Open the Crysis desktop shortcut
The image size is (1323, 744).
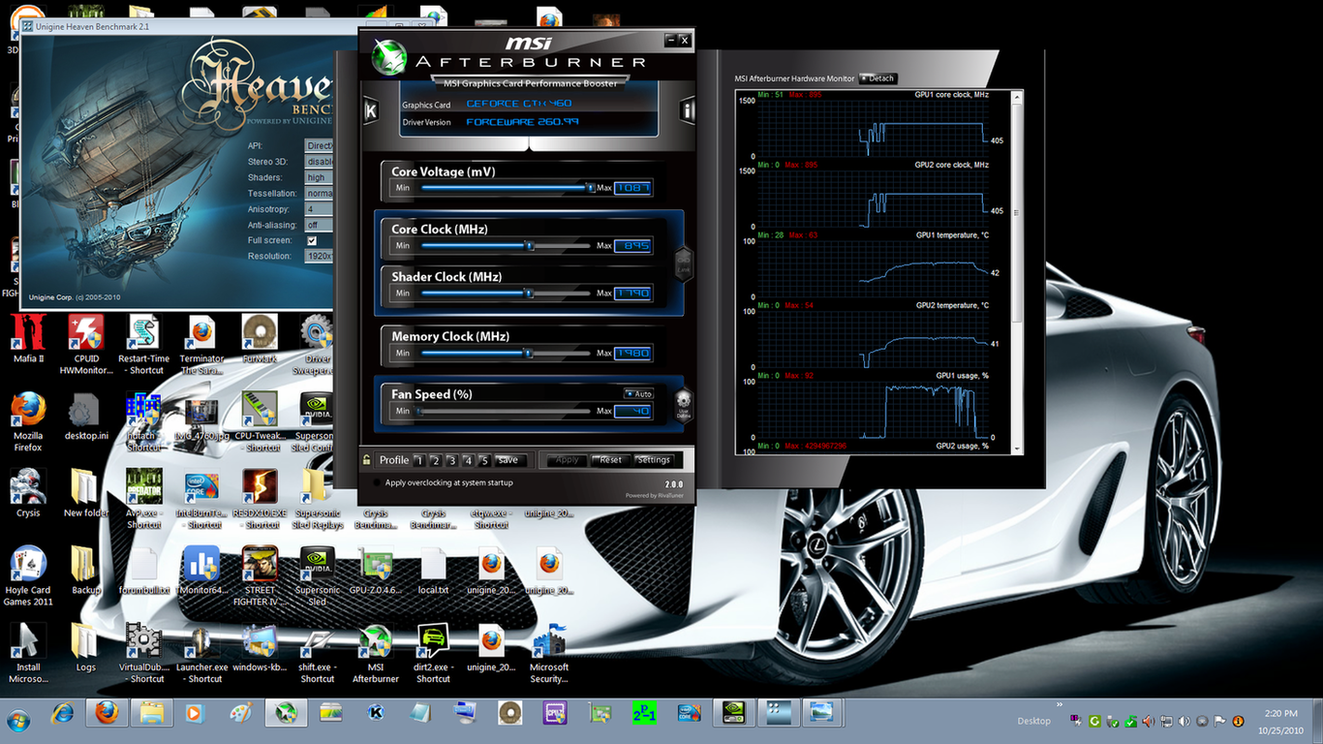28,492
